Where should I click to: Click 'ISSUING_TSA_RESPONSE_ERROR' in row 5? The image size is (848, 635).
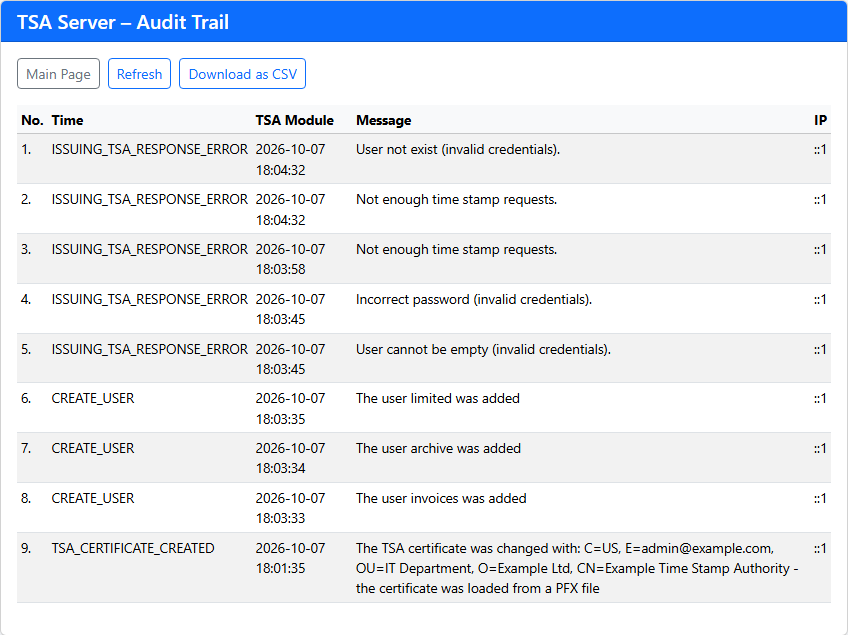(x=150, y=349)
